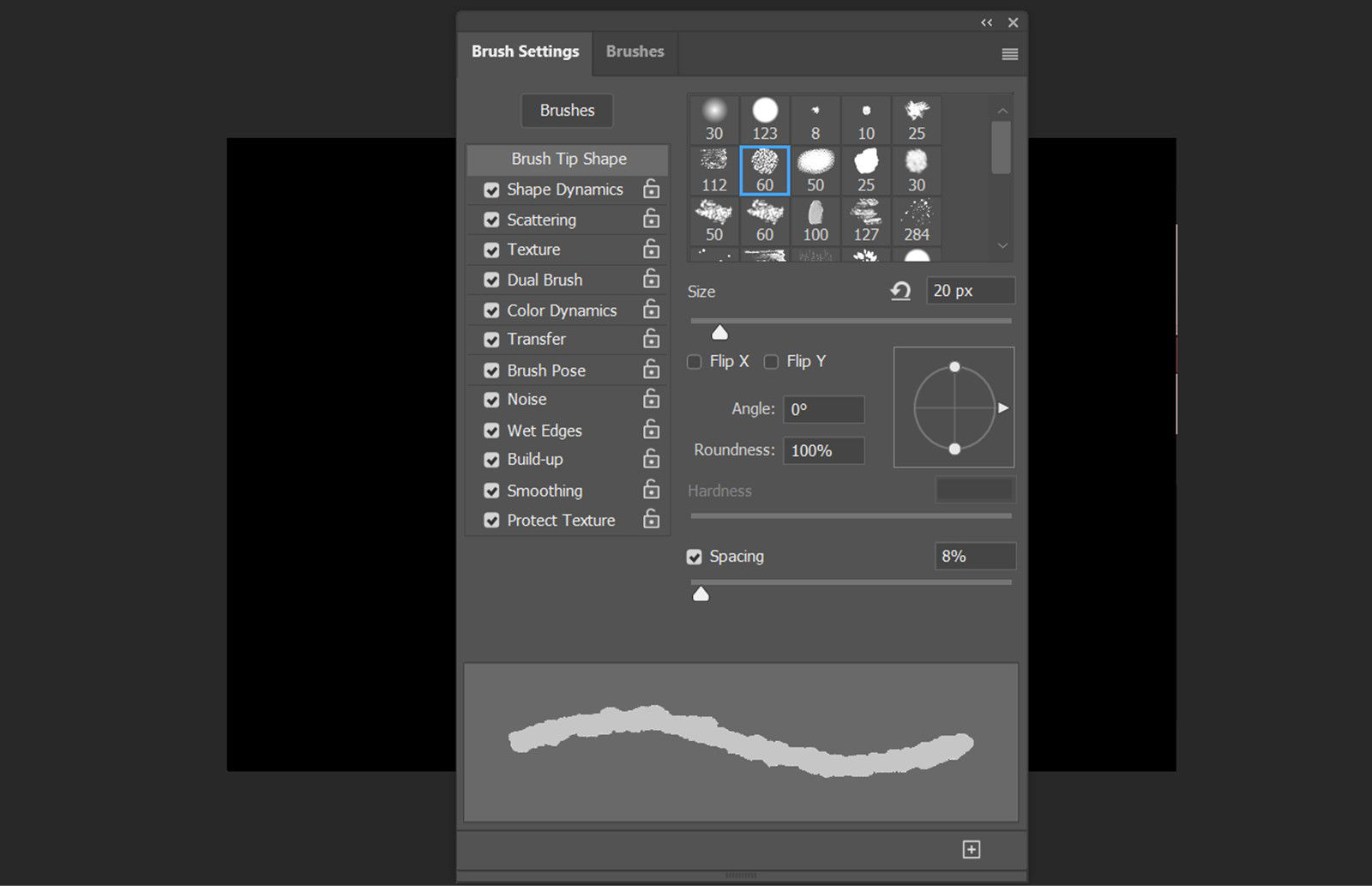Click the Spacing slider handle
Viewport: 1372px width, 886px height.
coord(701,593)
